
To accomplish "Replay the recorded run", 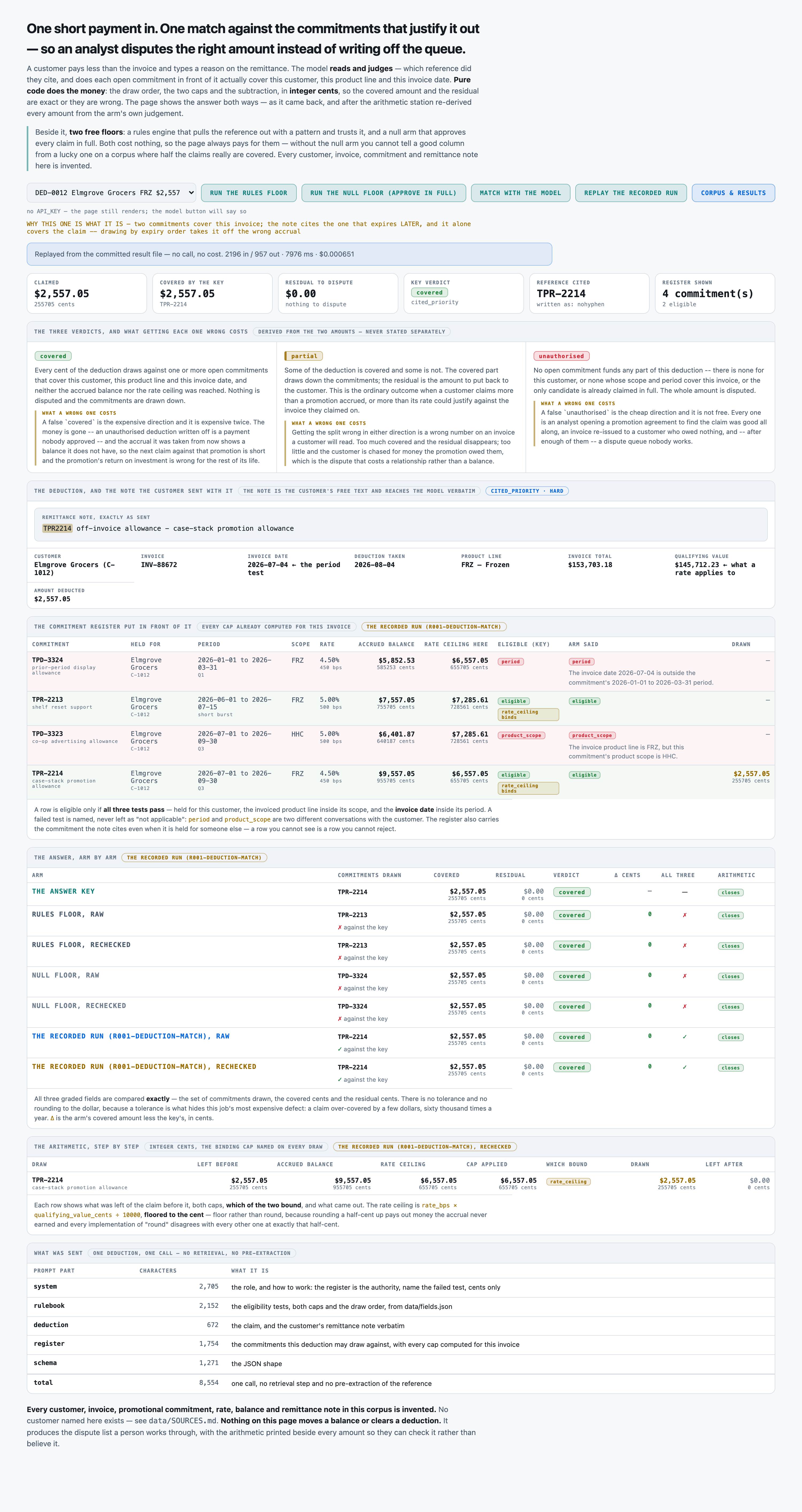I will pos(631,192).
